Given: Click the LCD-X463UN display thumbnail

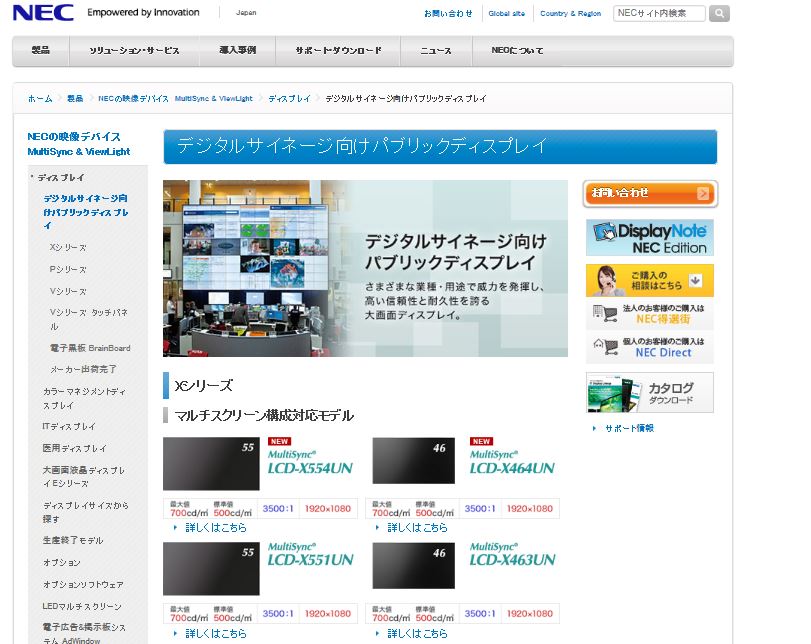Looking at the screenshot, I should tap(413, 565).
